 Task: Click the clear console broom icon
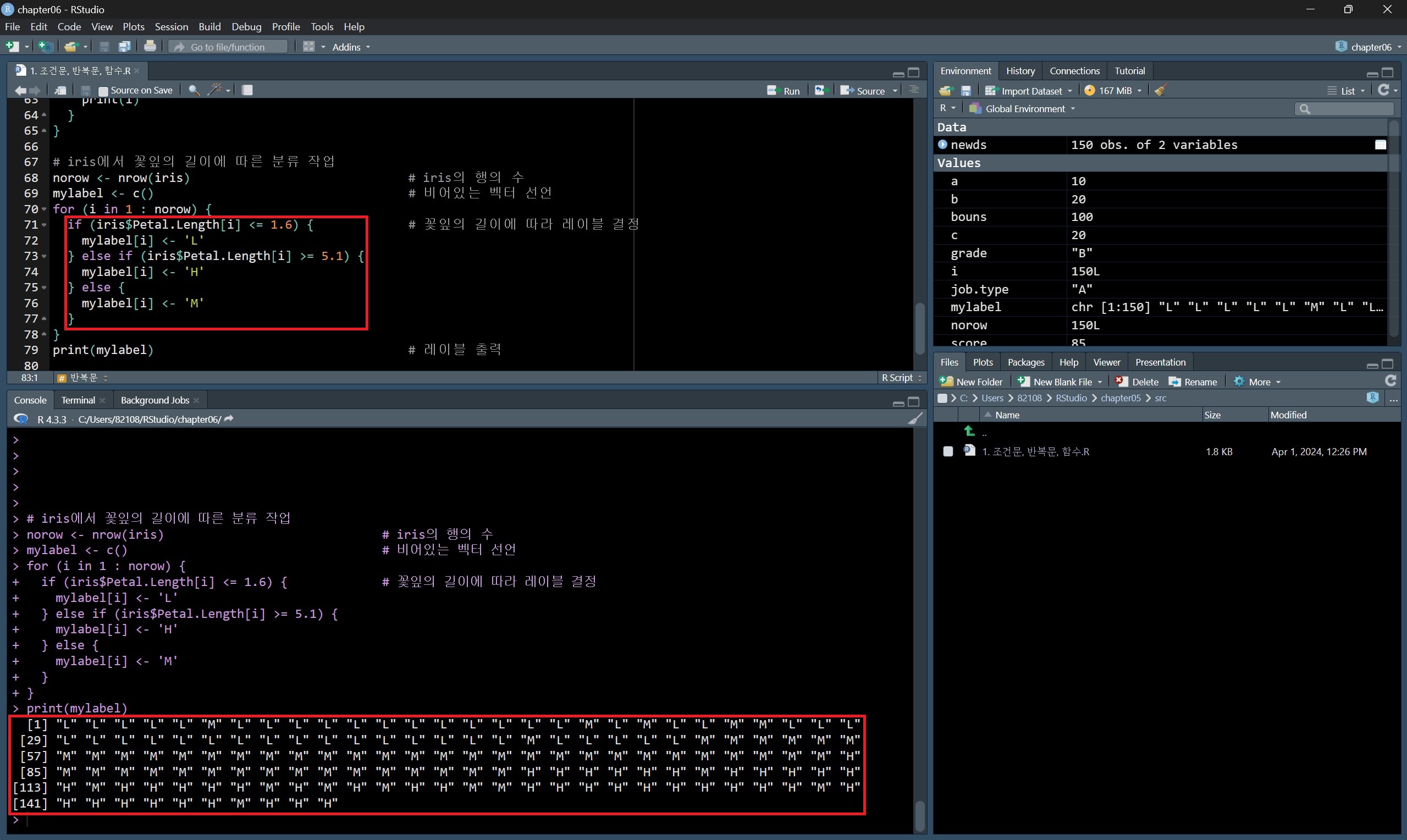[x=914, y=419]
